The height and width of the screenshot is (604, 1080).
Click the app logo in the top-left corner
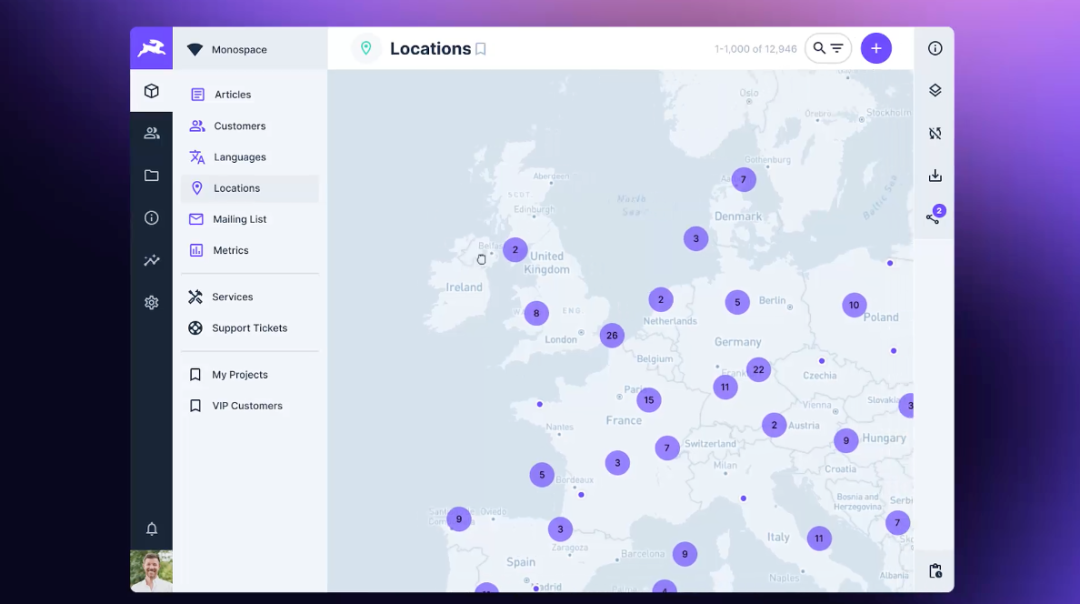pyautogui.click(x=152, y=48)
